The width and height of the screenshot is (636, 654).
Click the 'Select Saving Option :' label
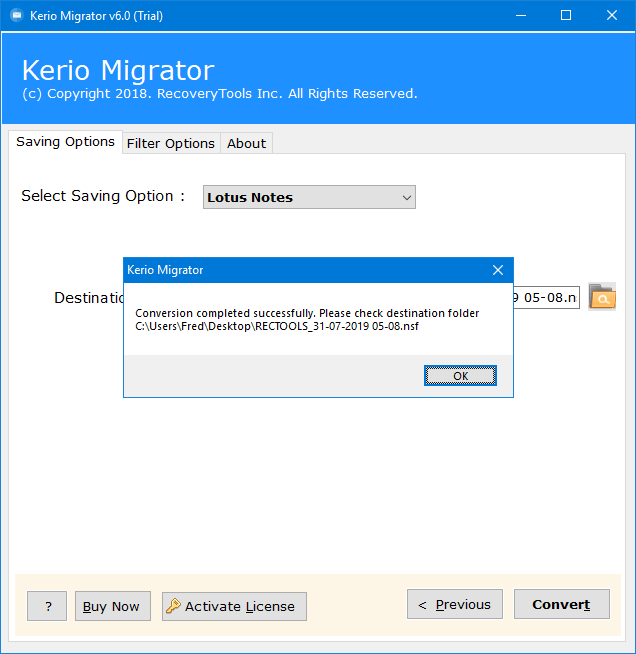click(x=103, y=196)
